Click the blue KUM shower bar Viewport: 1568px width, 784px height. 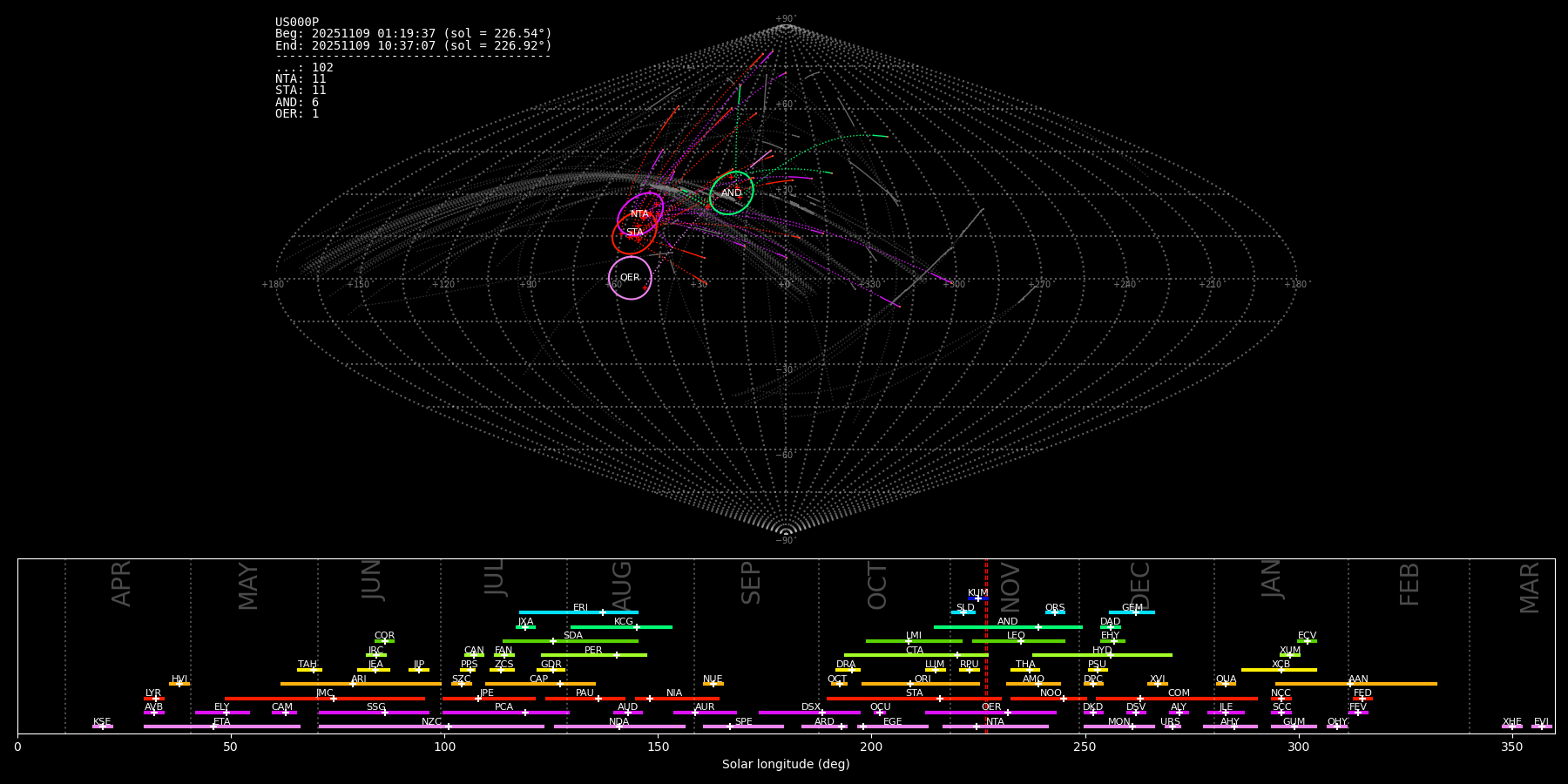[977, 598]
